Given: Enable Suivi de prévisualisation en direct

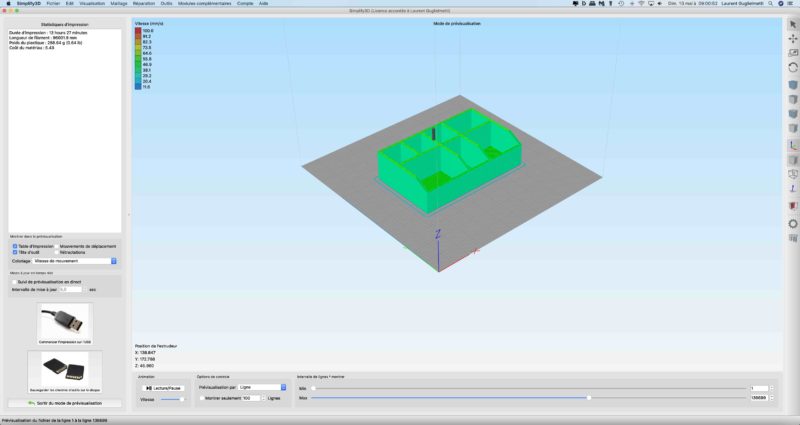Looking at the screenshot, I should (x=14, y=282).
